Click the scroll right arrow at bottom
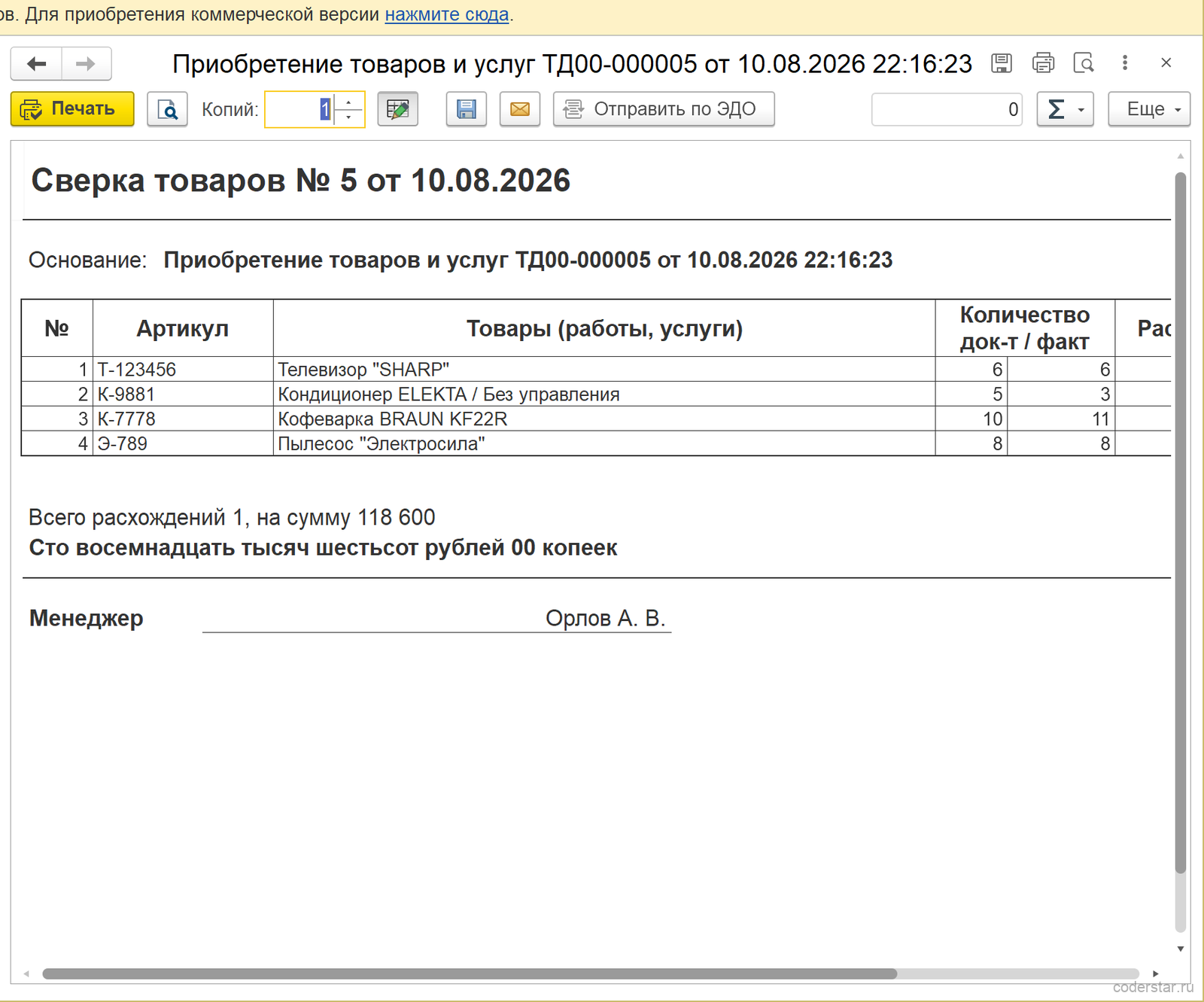 (1156, 973)
